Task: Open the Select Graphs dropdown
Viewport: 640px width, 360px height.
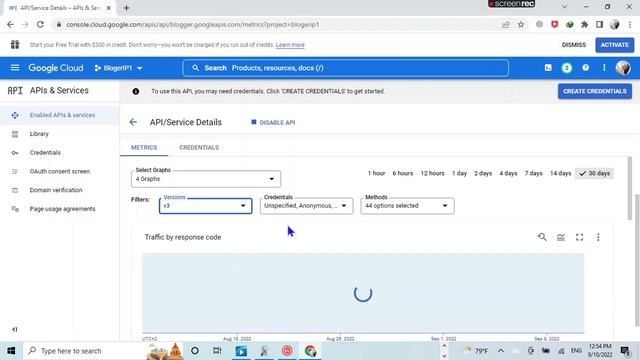Action: click(x=206, y=179)
